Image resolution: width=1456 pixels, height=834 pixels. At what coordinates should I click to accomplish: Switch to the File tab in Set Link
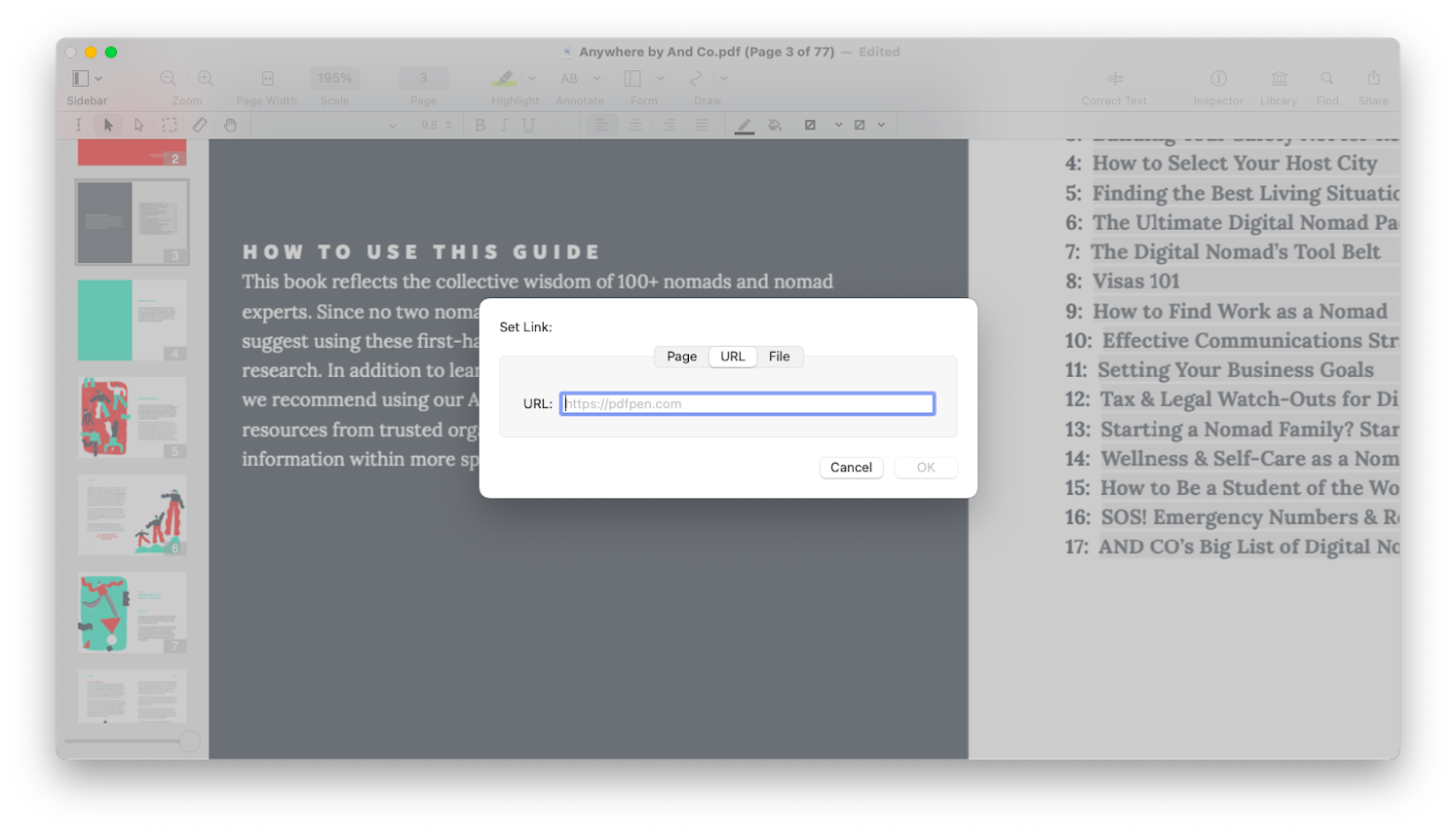pyautogui.click(x=779, y=357)
